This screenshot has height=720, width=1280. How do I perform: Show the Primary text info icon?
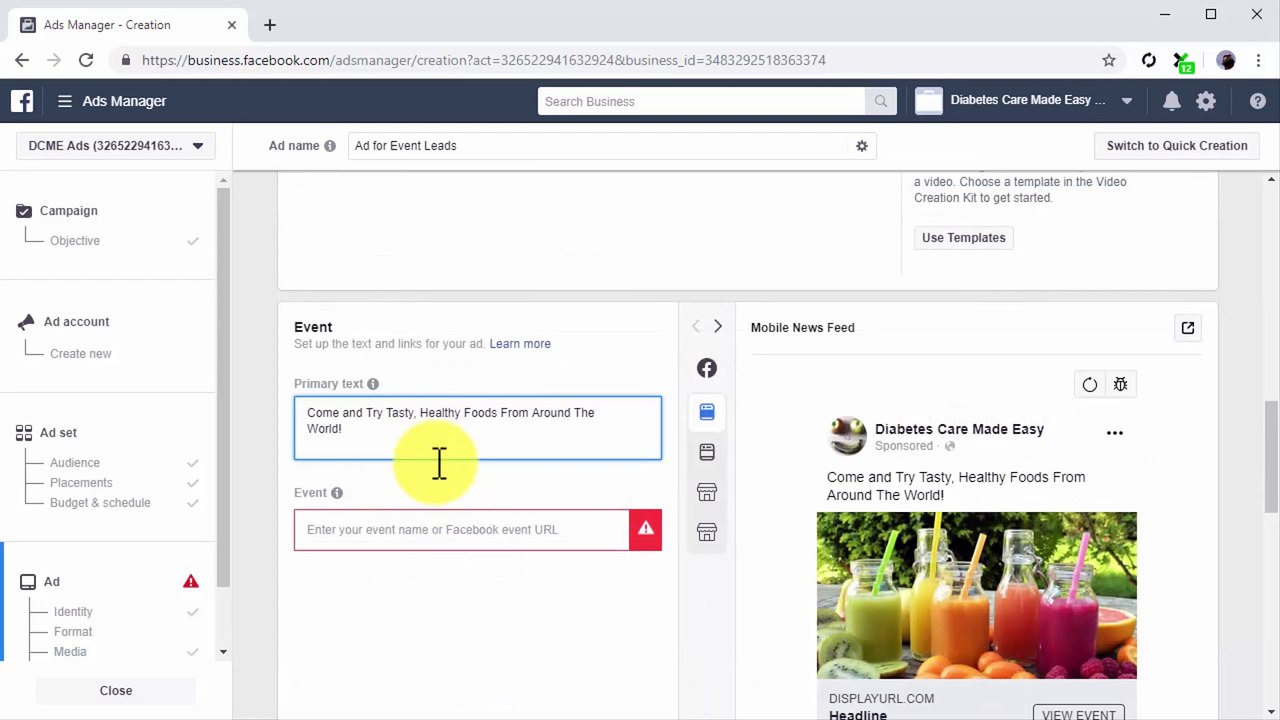coord(373,384)
